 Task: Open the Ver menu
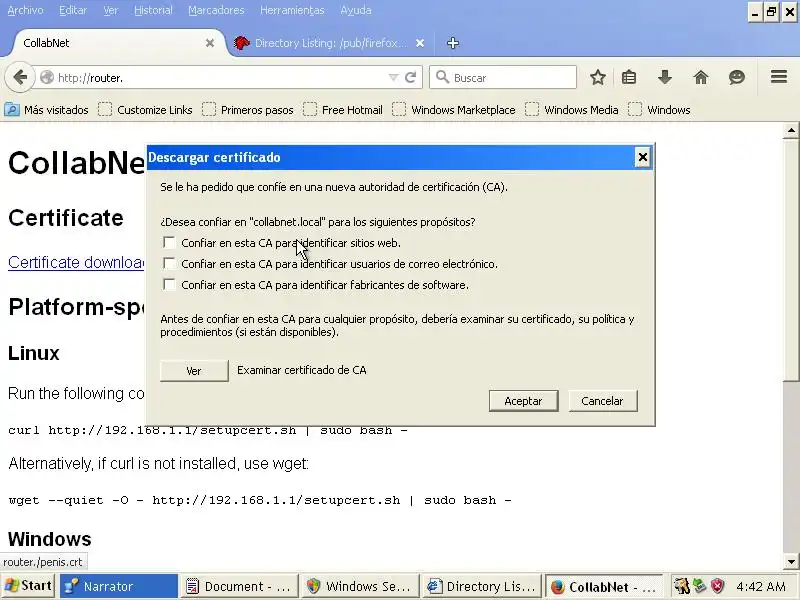tap(111, 10)
